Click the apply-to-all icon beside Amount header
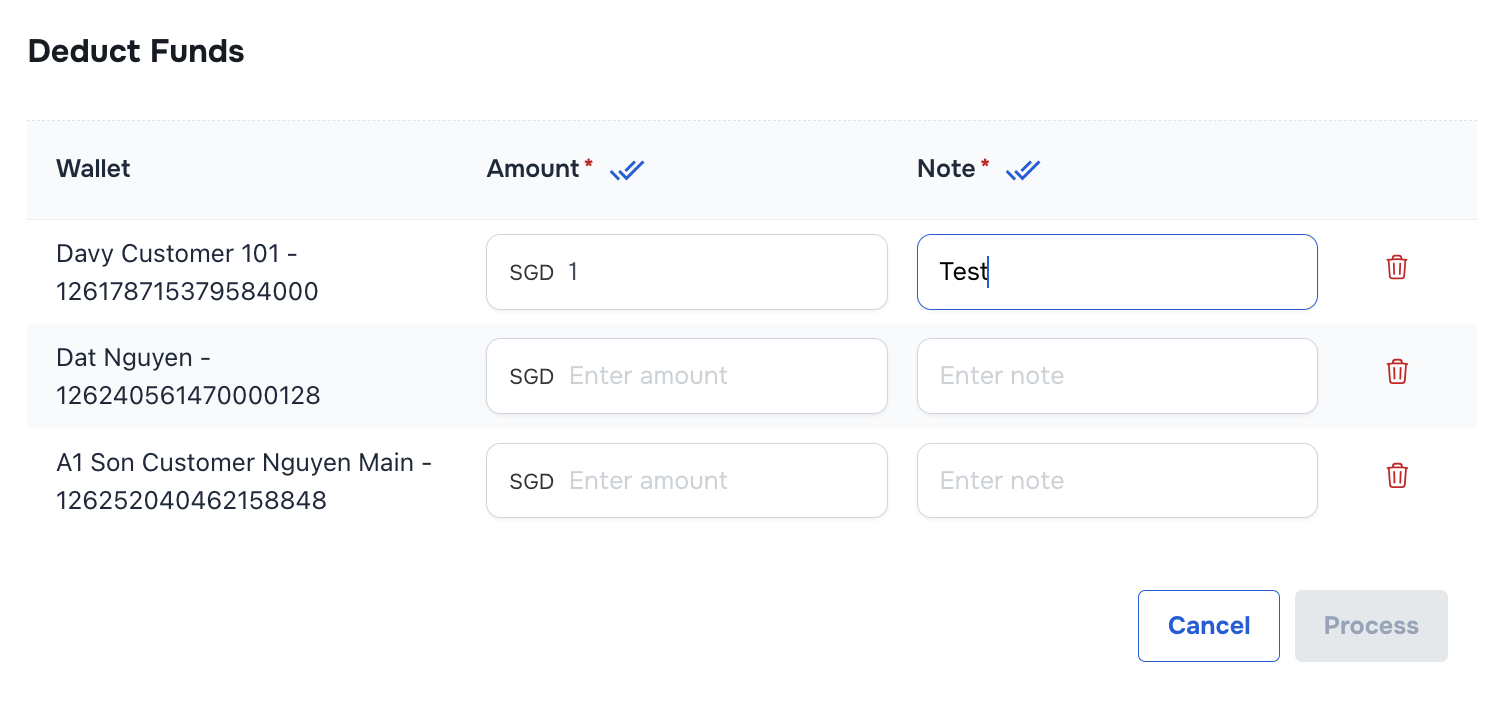 click(x=627, y=169)
